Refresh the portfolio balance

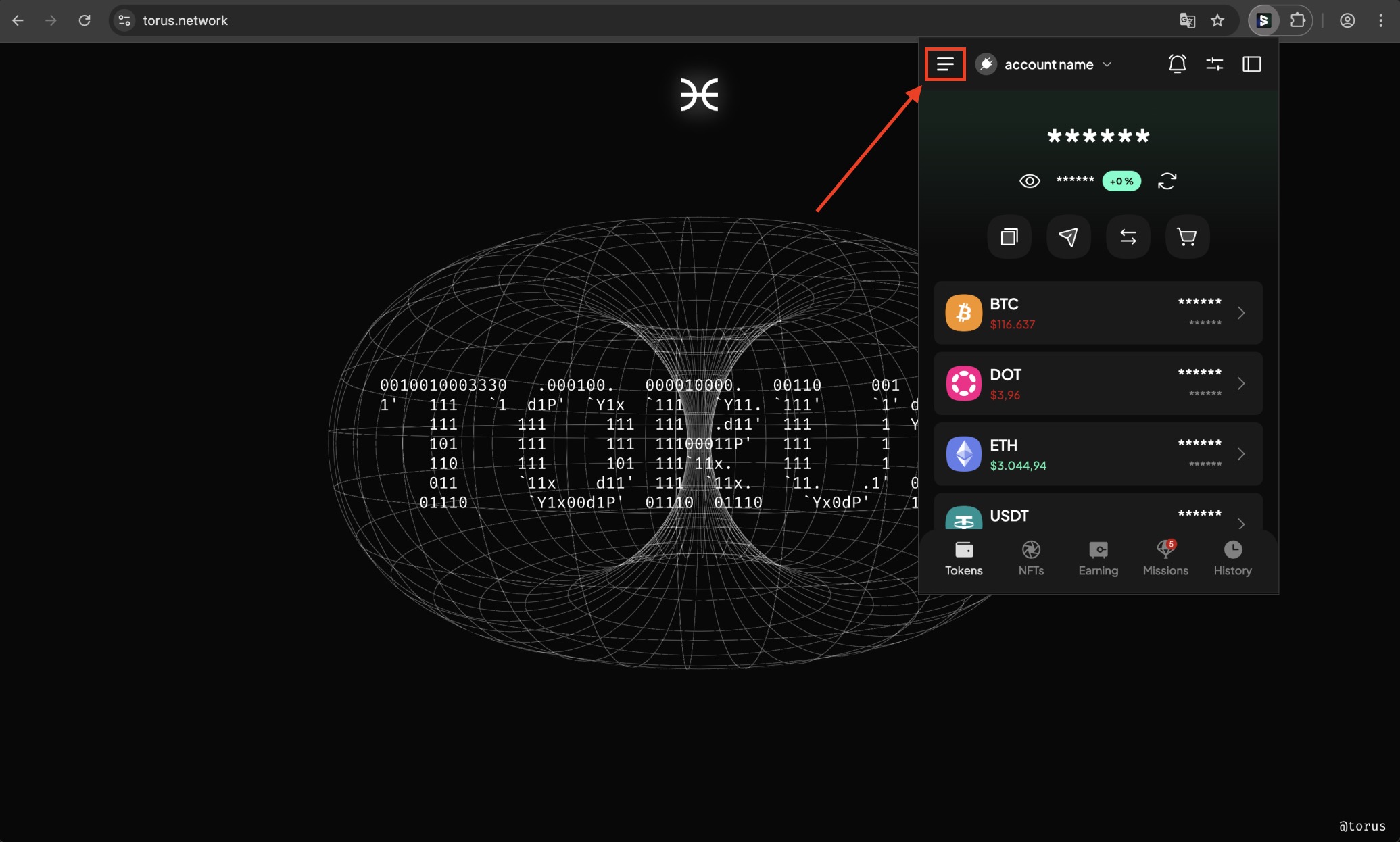tap(1167, 180)
